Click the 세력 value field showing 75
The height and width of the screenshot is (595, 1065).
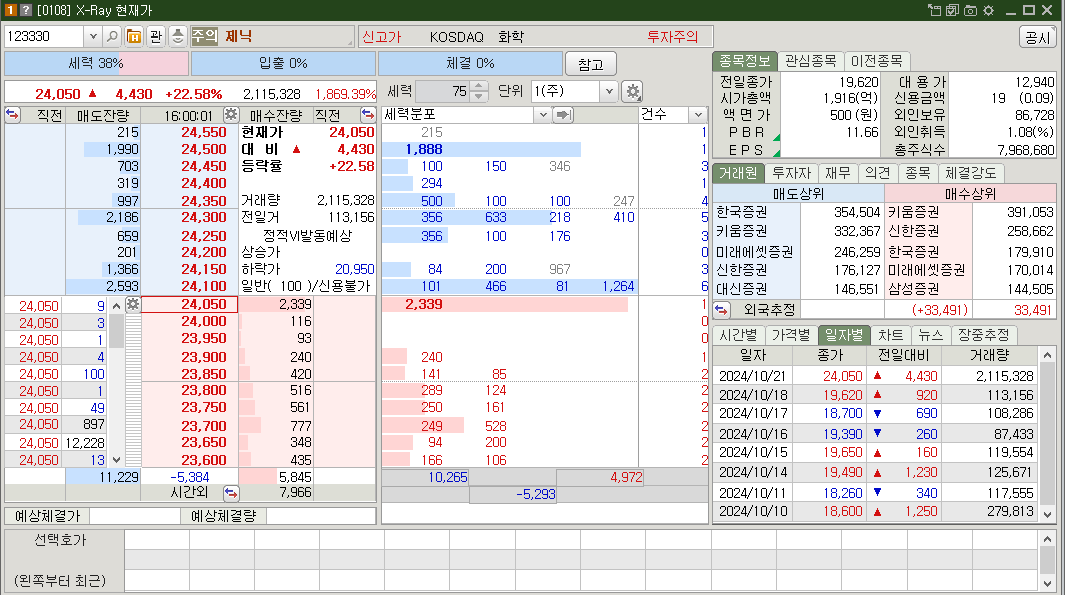[443, 91]
